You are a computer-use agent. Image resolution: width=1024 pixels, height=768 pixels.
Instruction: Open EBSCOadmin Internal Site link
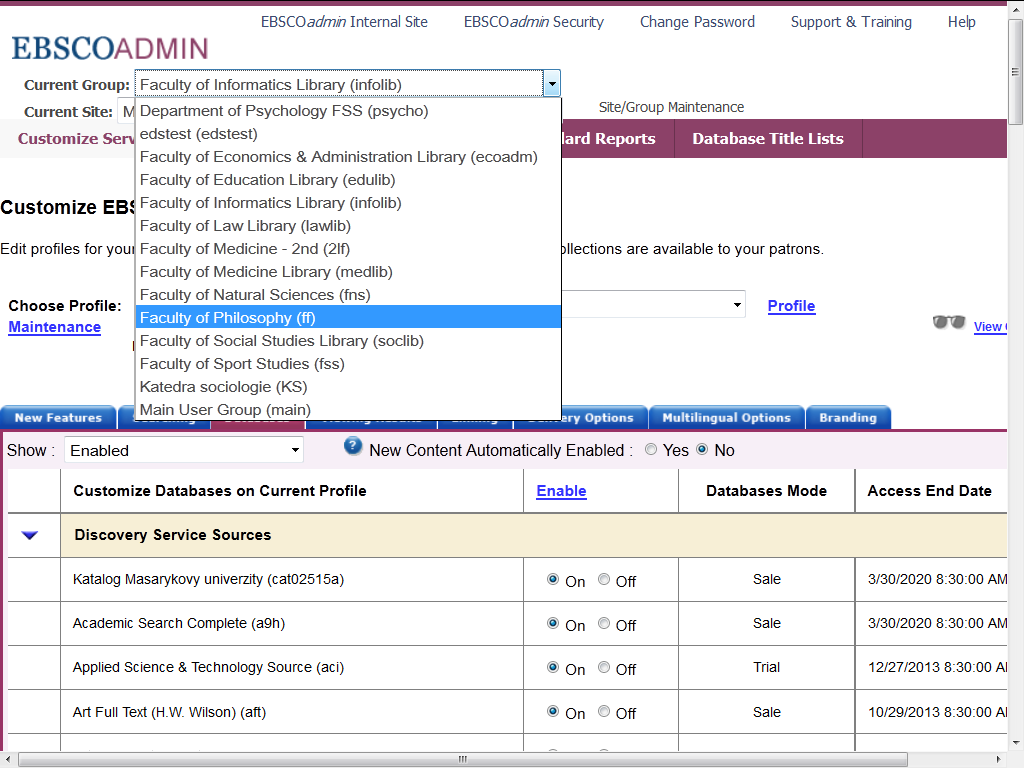[344, 22]
